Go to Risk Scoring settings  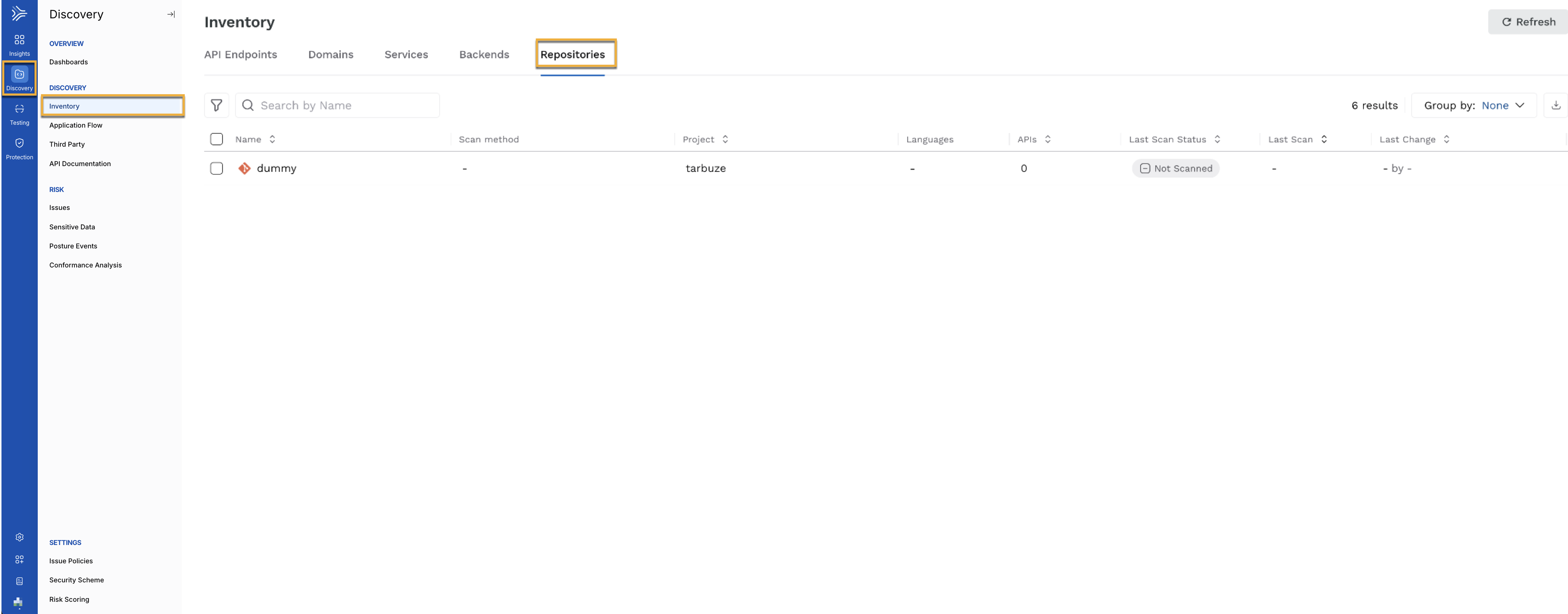[x=69, y=599]
